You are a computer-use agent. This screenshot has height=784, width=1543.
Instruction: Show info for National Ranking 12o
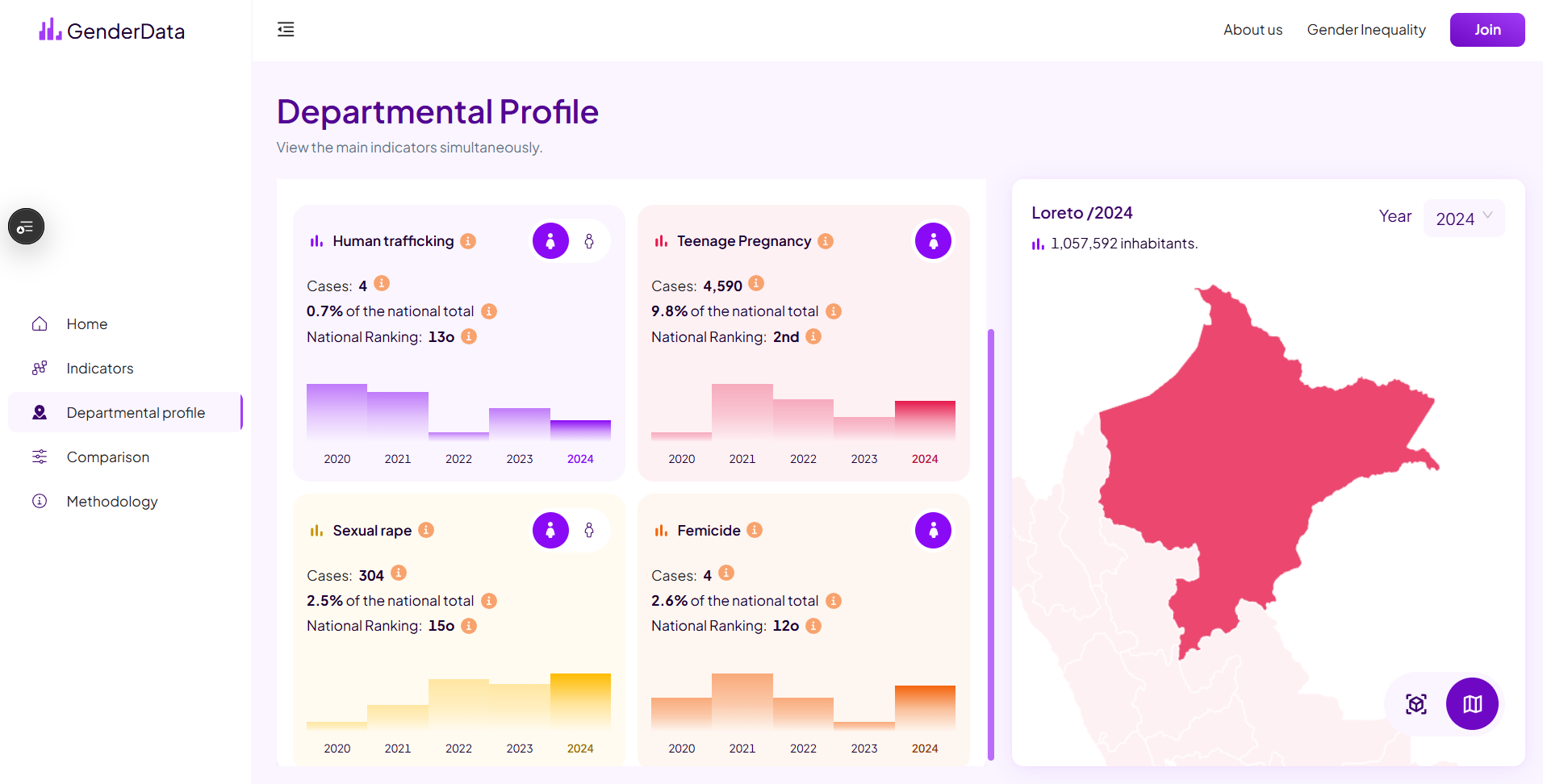point(813,626)
